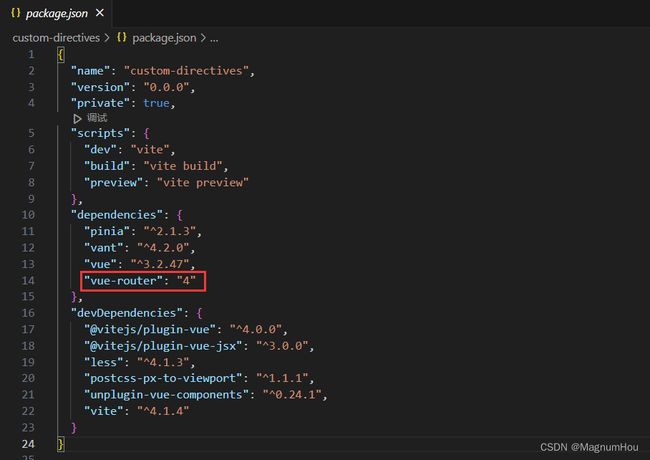Image resolution: width=650 pixels, height=460 pixels.
Task: Click the "@vitejs/plugin-vue" key on line 17
Action: pos(150,329)
